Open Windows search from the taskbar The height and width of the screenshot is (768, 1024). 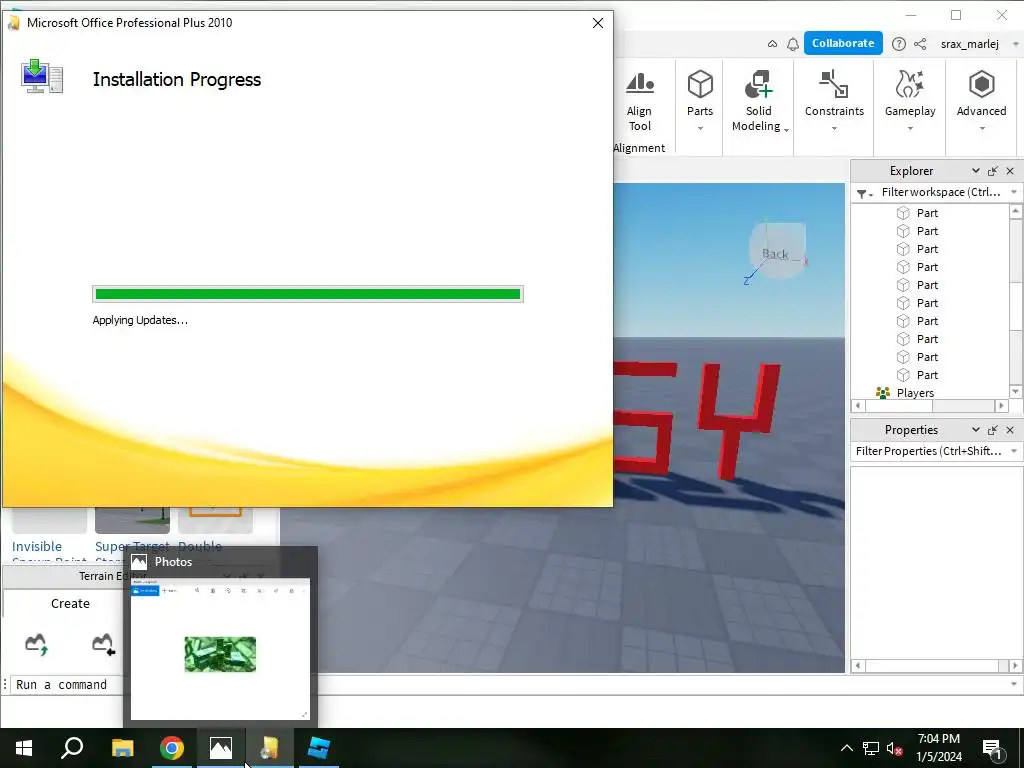[72, 748]
